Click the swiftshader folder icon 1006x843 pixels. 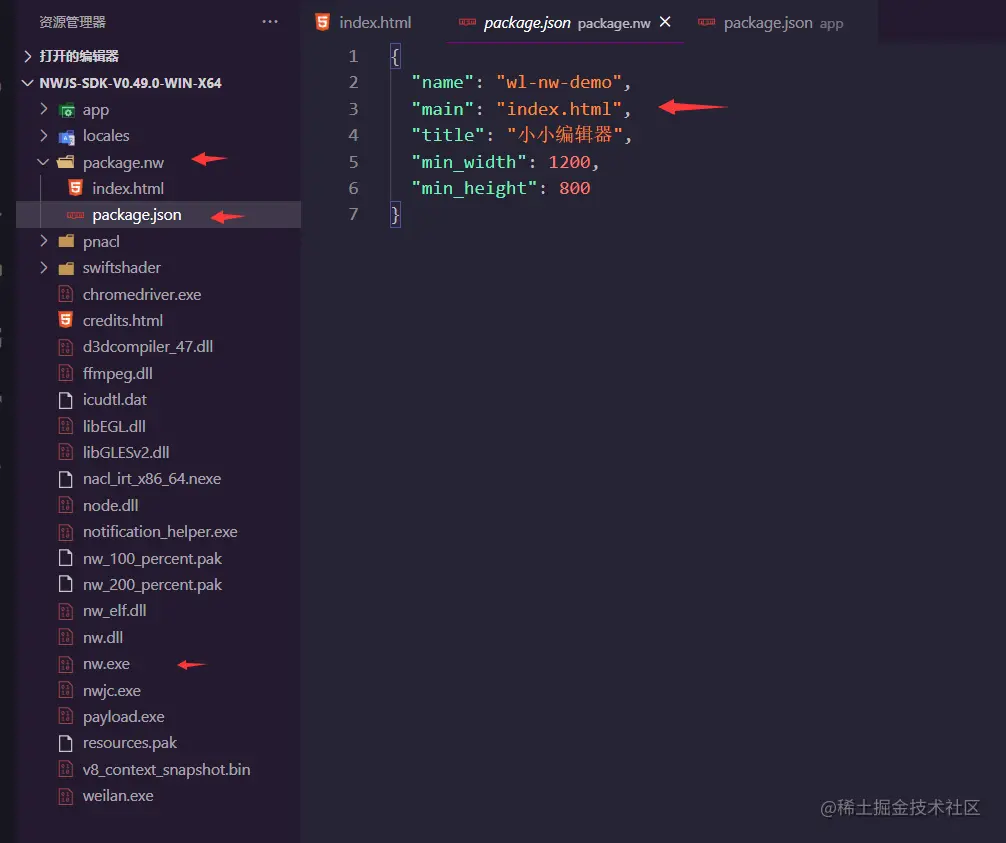(x=66, y=268)
